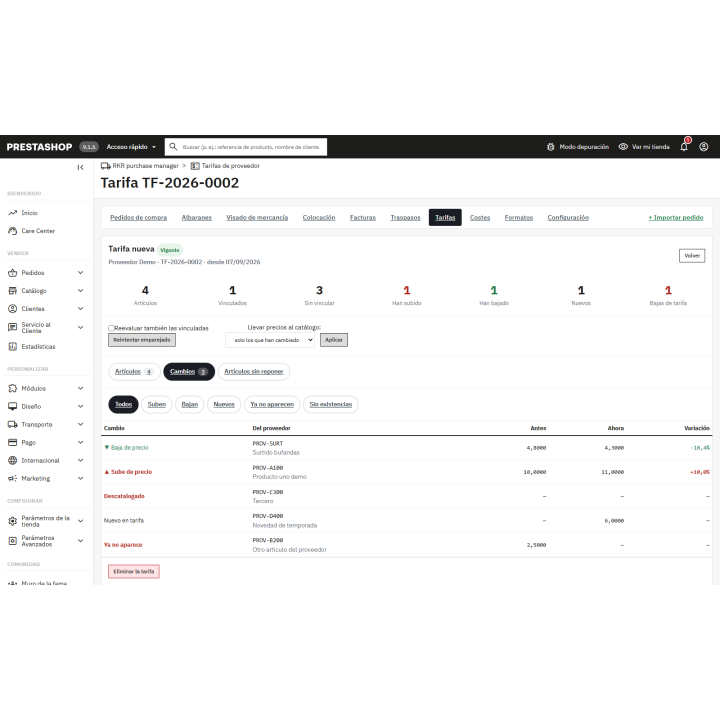Screen dimensions: 720x720
Task: Expand the Clientes menu chevron
Action: click(x=80, y=309)
